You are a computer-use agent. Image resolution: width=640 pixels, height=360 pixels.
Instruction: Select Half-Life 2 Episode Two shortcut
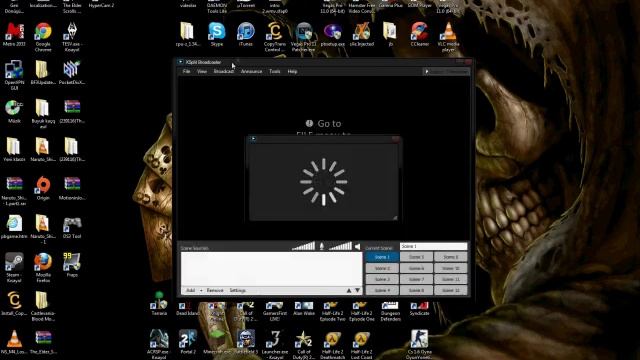[333, 311]
